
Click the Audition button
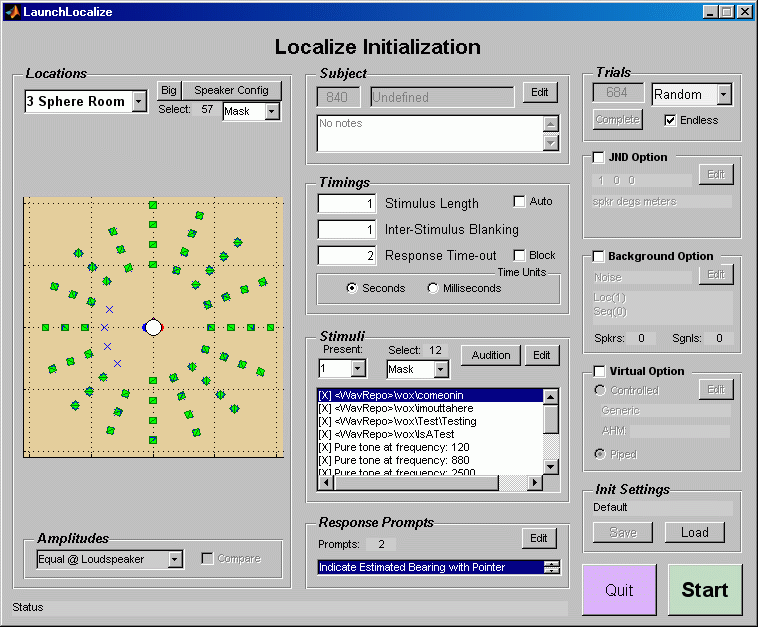click(491, 355)
